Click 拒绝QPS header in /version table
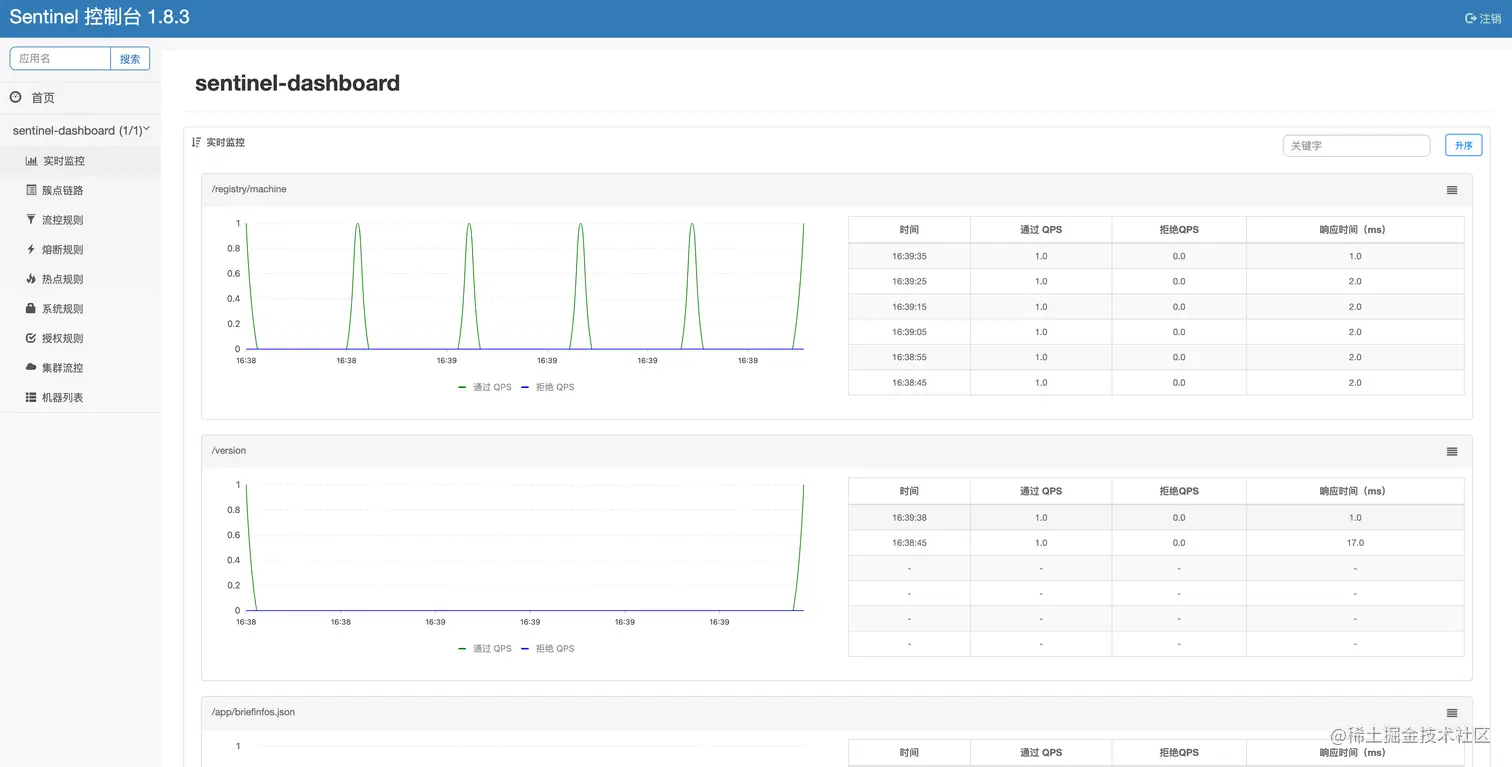1512x767 pixels. coord(1179,492)
